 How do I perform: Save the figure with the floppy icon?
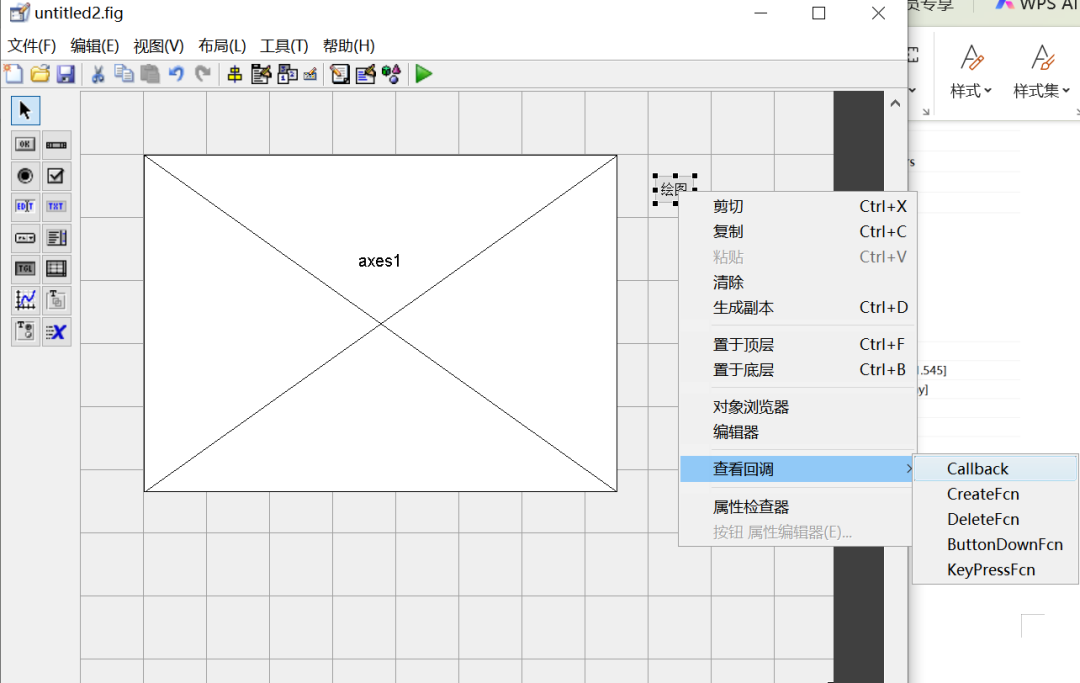pyautogui.click(x=66, y=74)
